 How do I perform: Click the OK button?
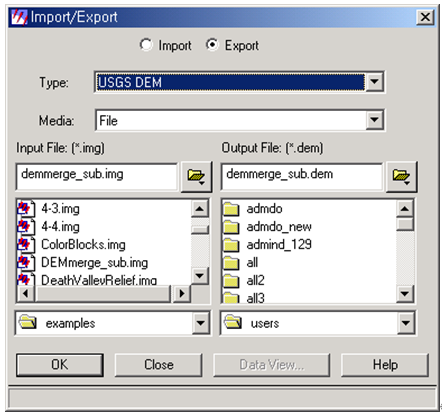tap(60, 365)
